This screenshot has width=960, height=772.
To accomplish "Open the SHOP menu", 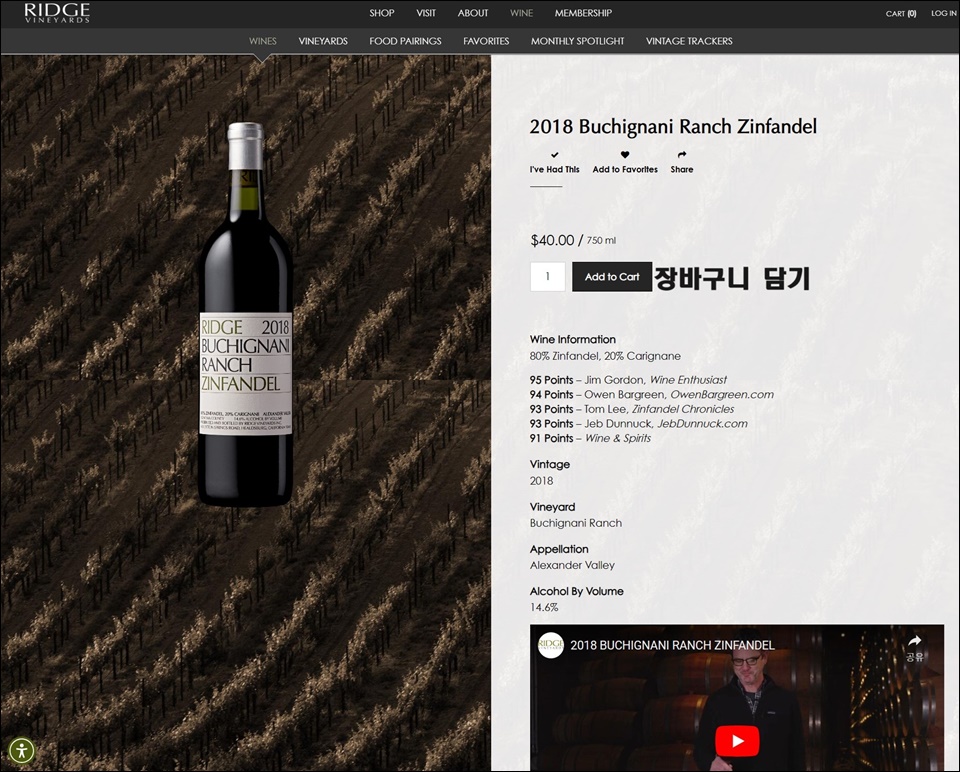I will (x=381, y=13).
